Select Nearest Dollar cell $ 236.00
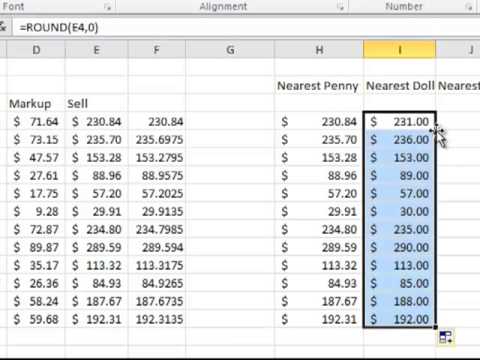 click(x=400, y=140)
